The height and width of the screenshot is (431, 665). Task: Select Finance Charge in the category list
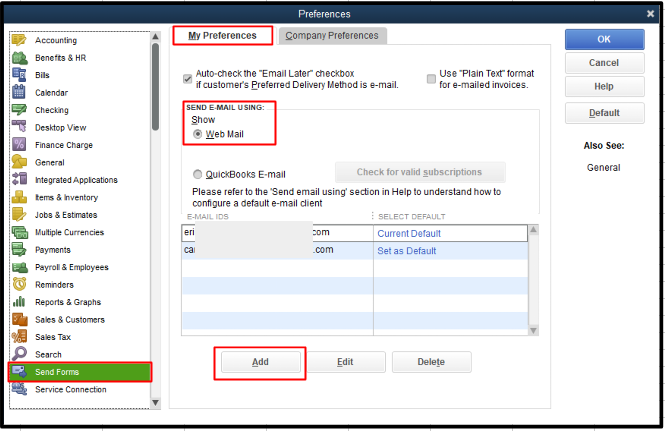64,145
